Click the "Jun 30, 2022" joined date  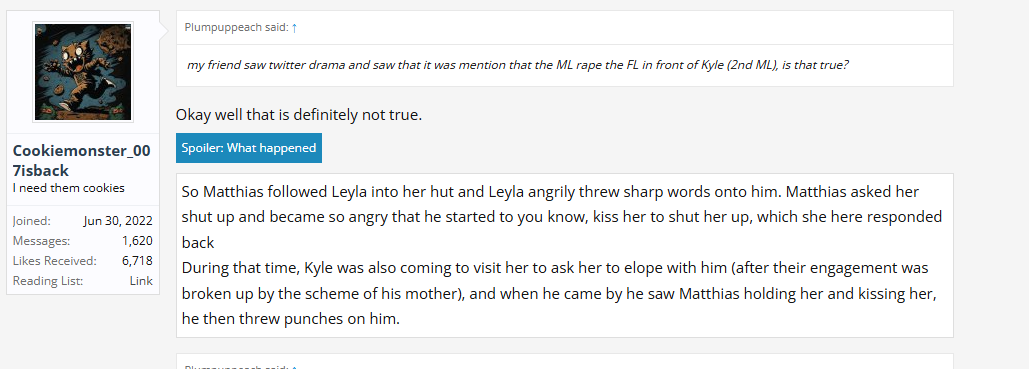[118, 221]
